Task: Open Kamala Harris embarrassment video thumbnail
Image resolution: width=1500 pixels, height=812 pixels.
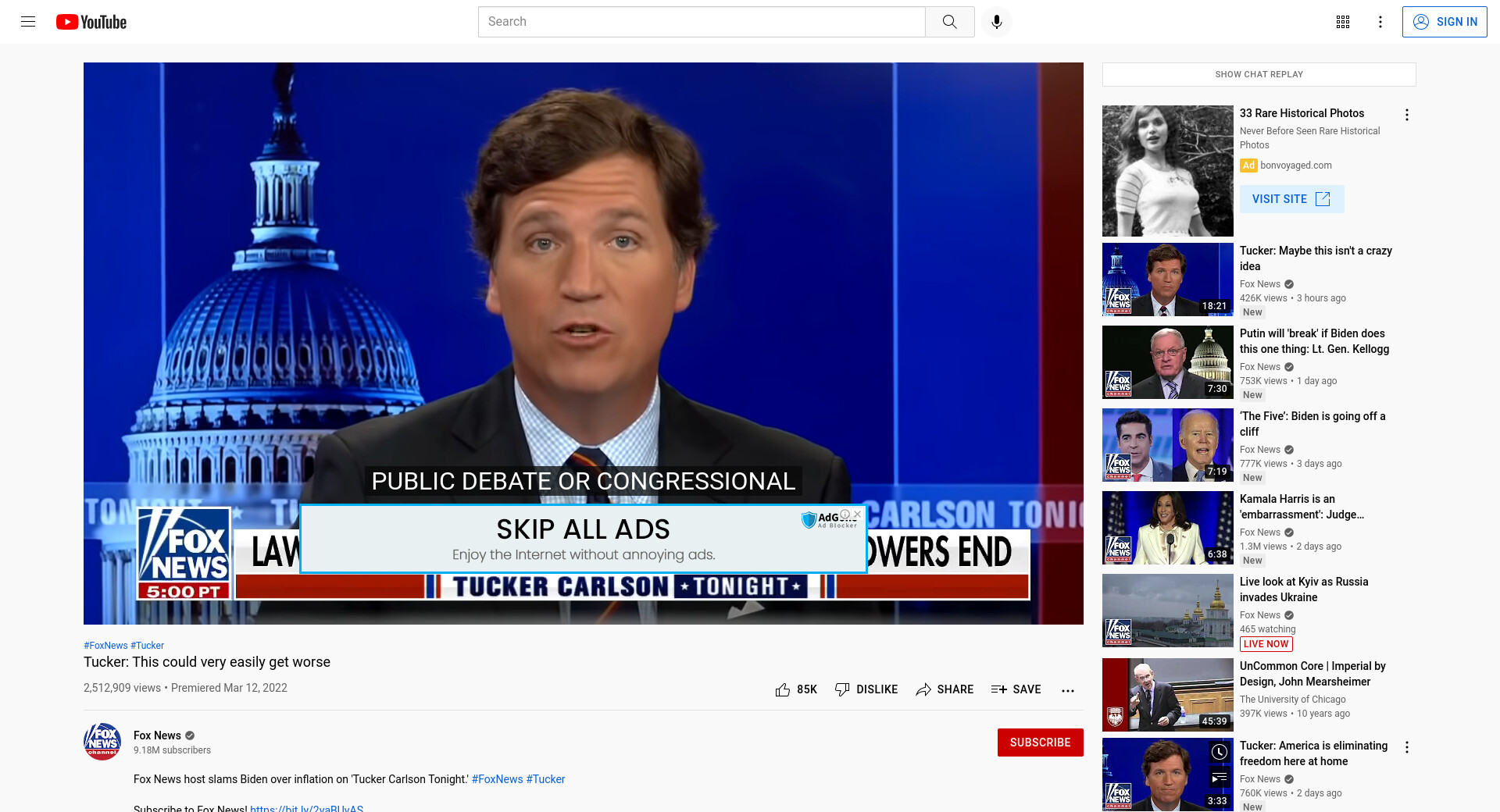Action: [1167, 528]
